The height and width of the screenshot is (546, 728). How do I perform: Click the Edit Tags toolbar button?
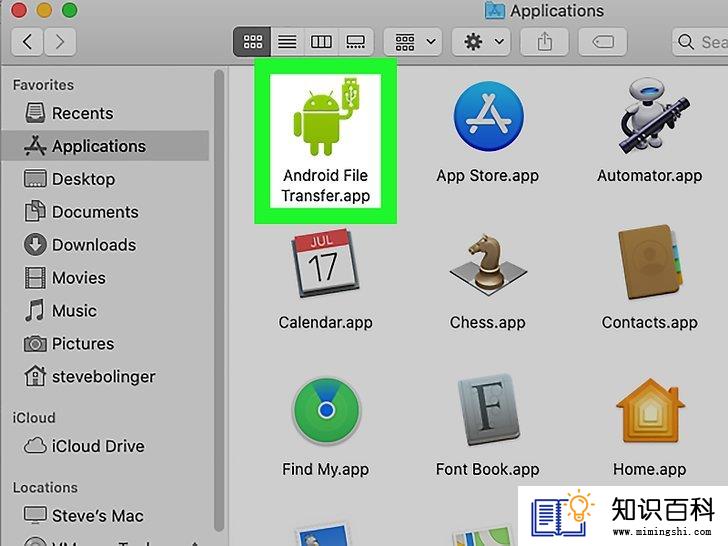(603, 42)
